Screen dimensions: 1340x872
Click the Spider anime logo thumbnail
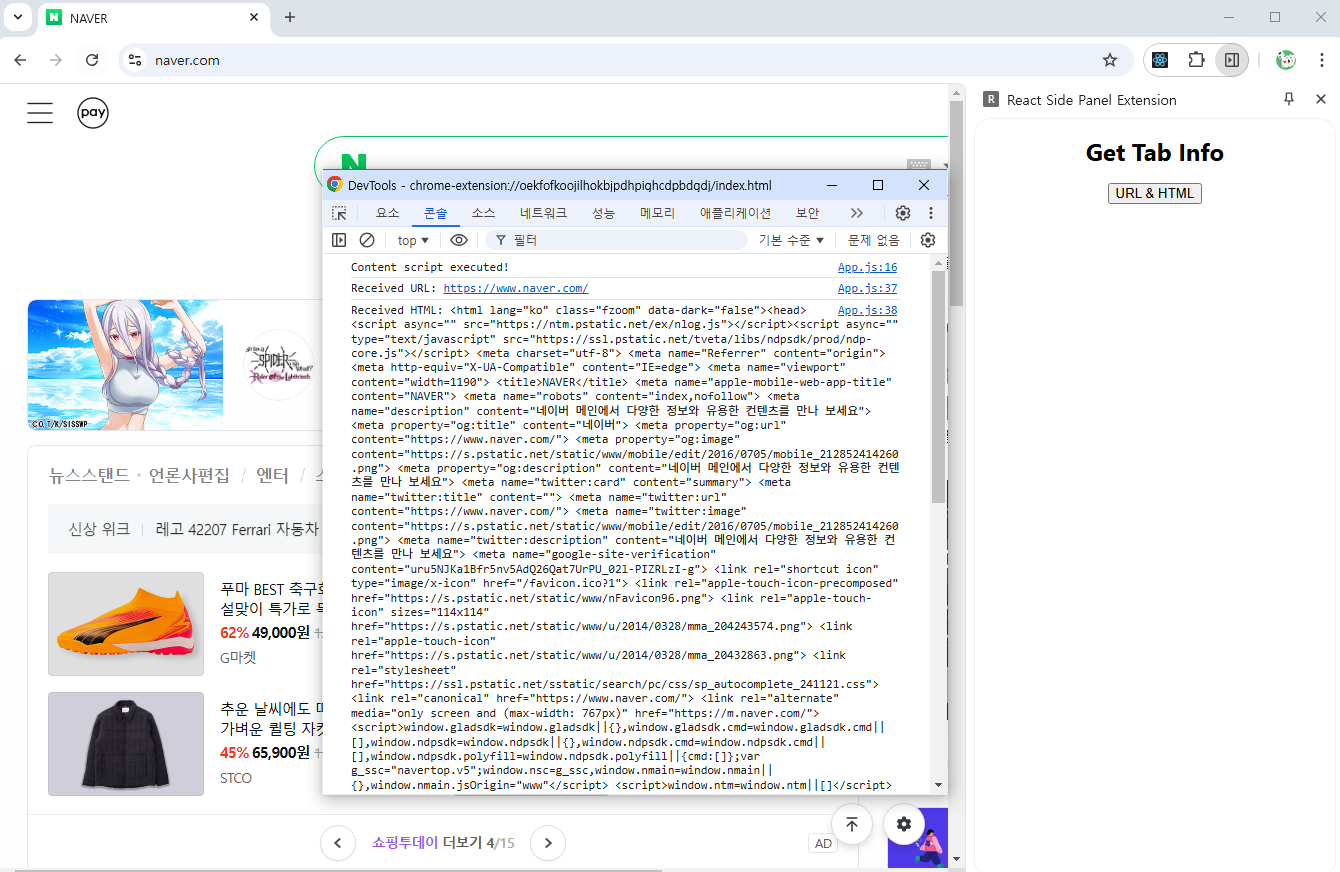point(280,365)
